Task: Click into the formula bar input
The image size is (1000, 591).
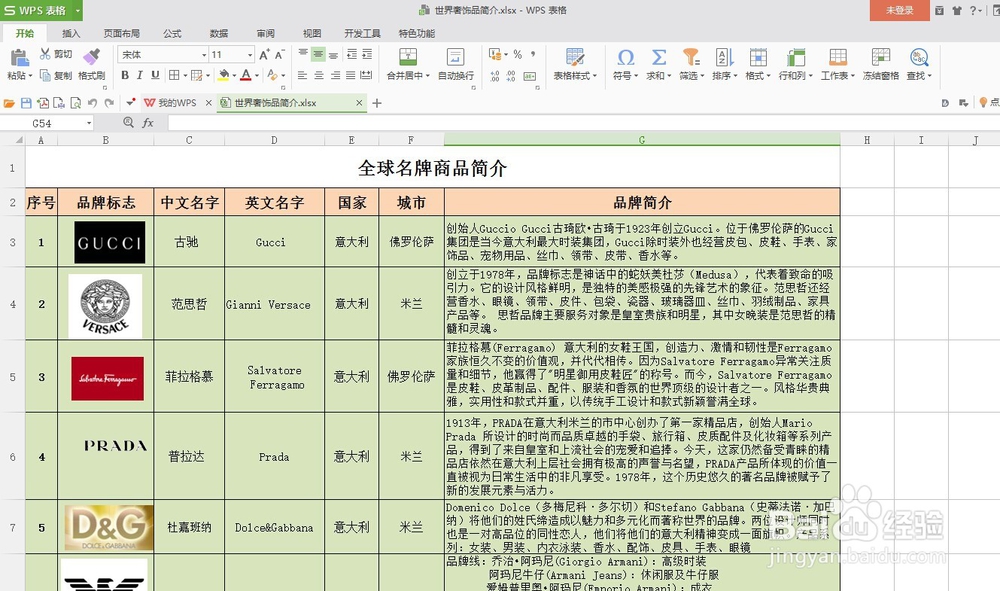Action: [x=583, y=122]
